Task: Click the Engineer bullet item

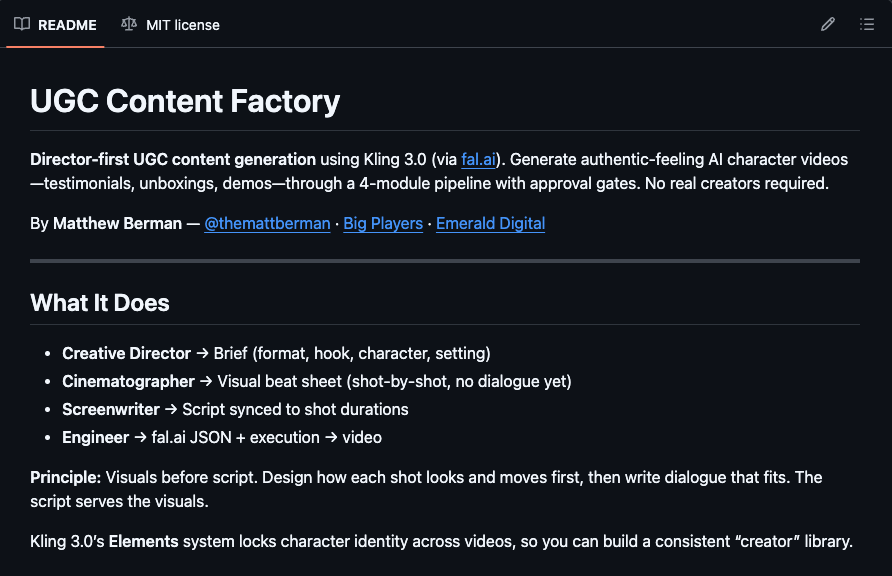Action: point(96,437)
